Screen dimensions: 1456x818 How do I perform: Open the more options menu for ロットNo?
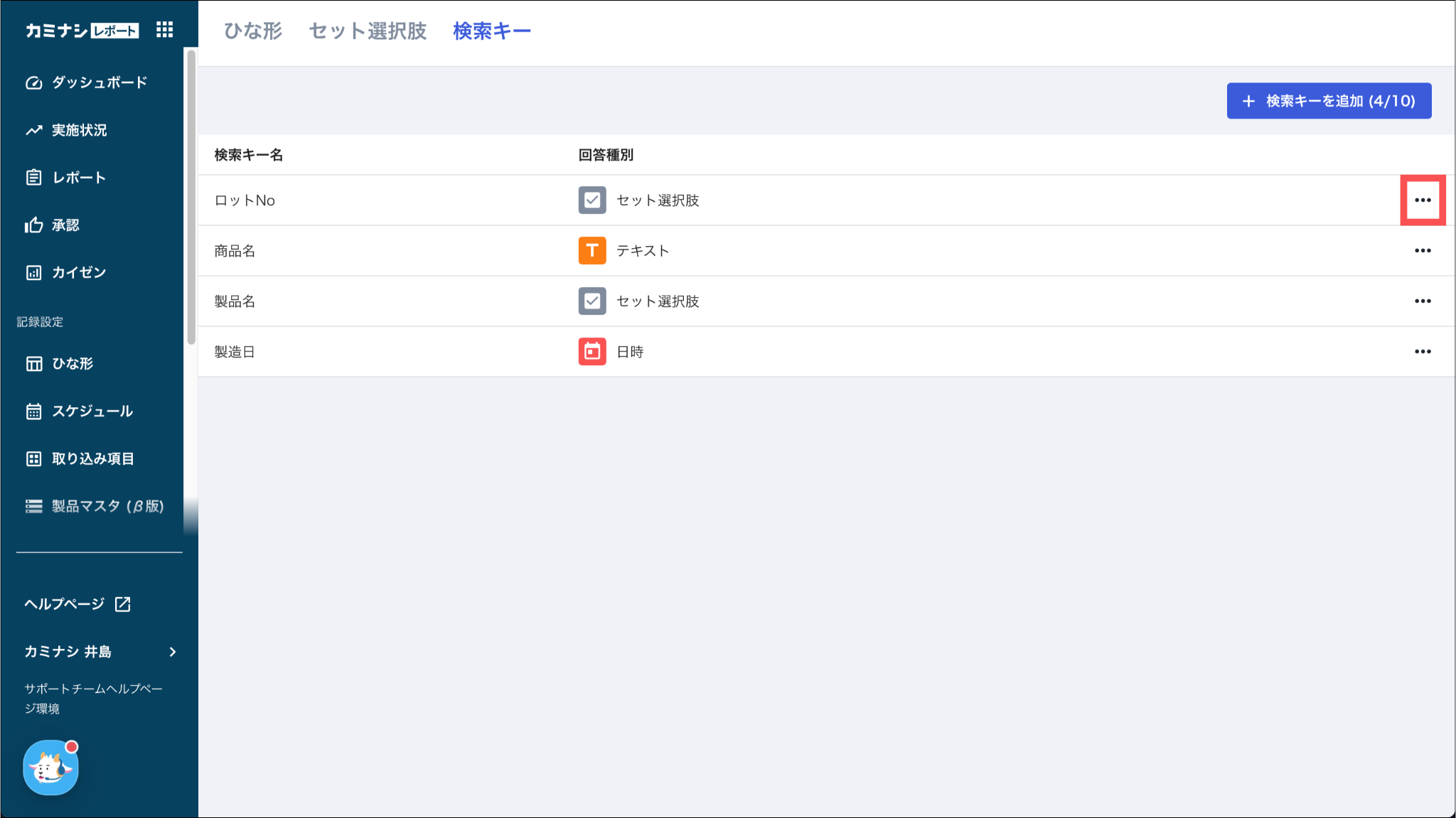(1422, 200)
